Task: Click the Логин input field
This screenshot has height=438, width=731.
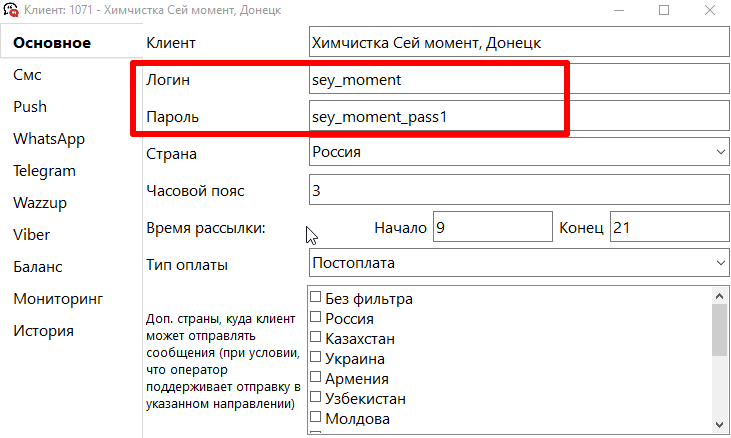Action: [x=519, y=79]
